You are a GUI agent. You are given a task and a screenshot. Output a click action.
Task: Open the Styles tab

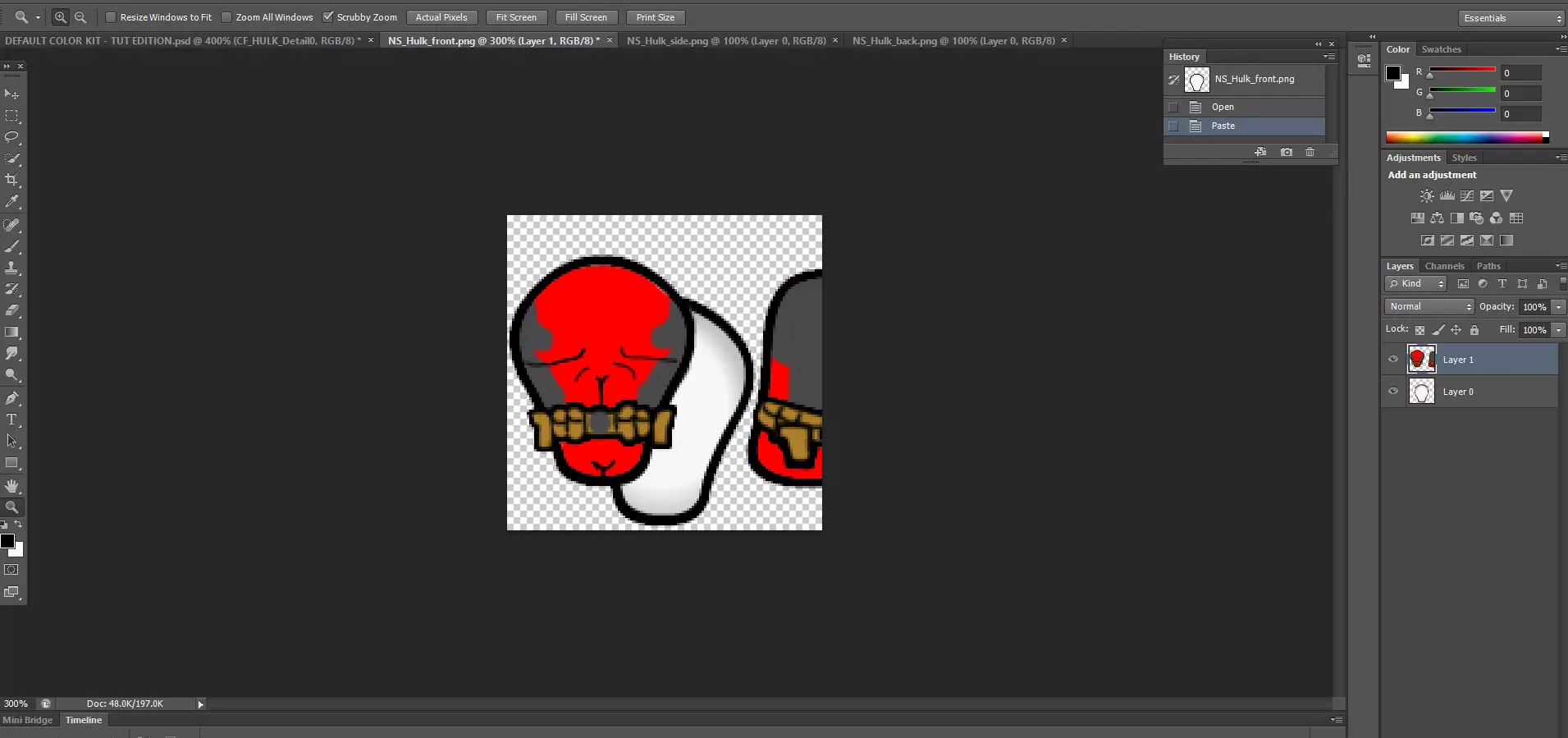(1464, 158)
